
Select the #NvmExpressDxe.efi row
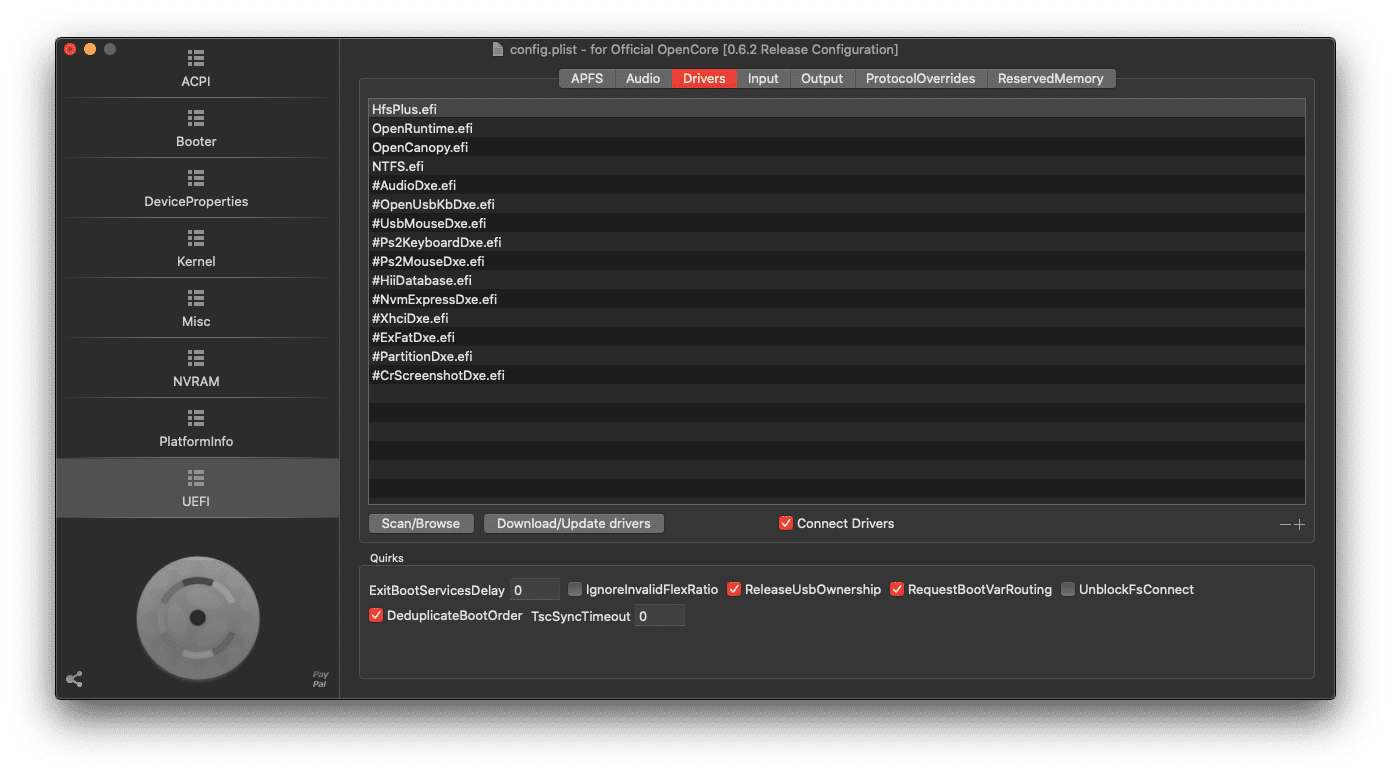coord(837,299)
